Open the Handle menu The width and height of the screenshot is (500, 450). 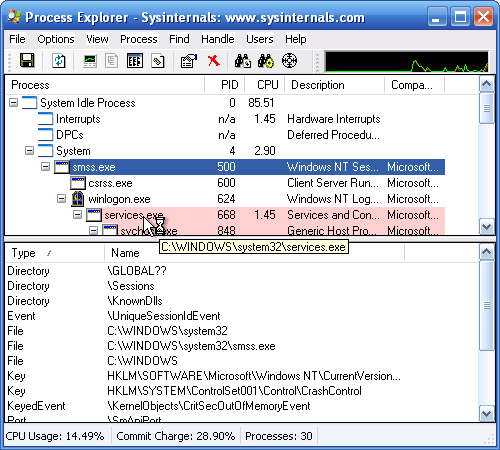[x=218, y=39]
